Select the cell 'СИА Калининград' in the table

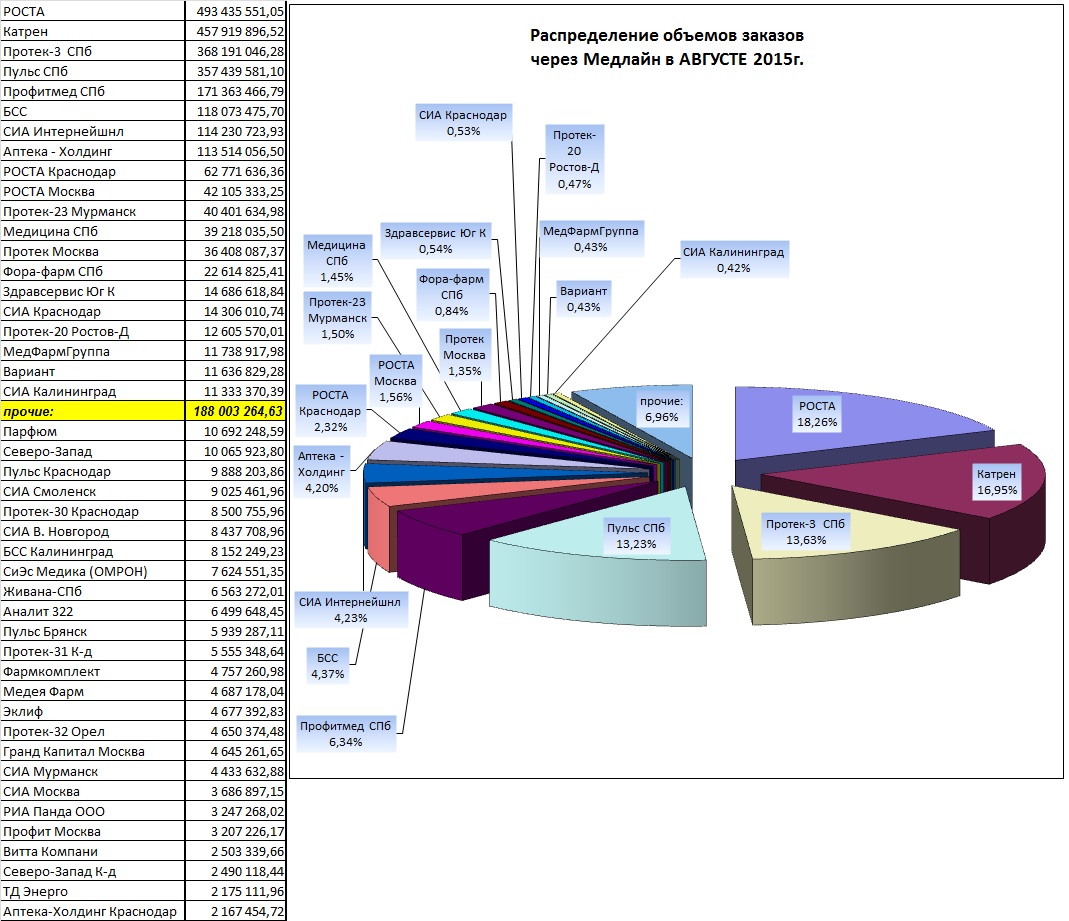coord(93,391)
